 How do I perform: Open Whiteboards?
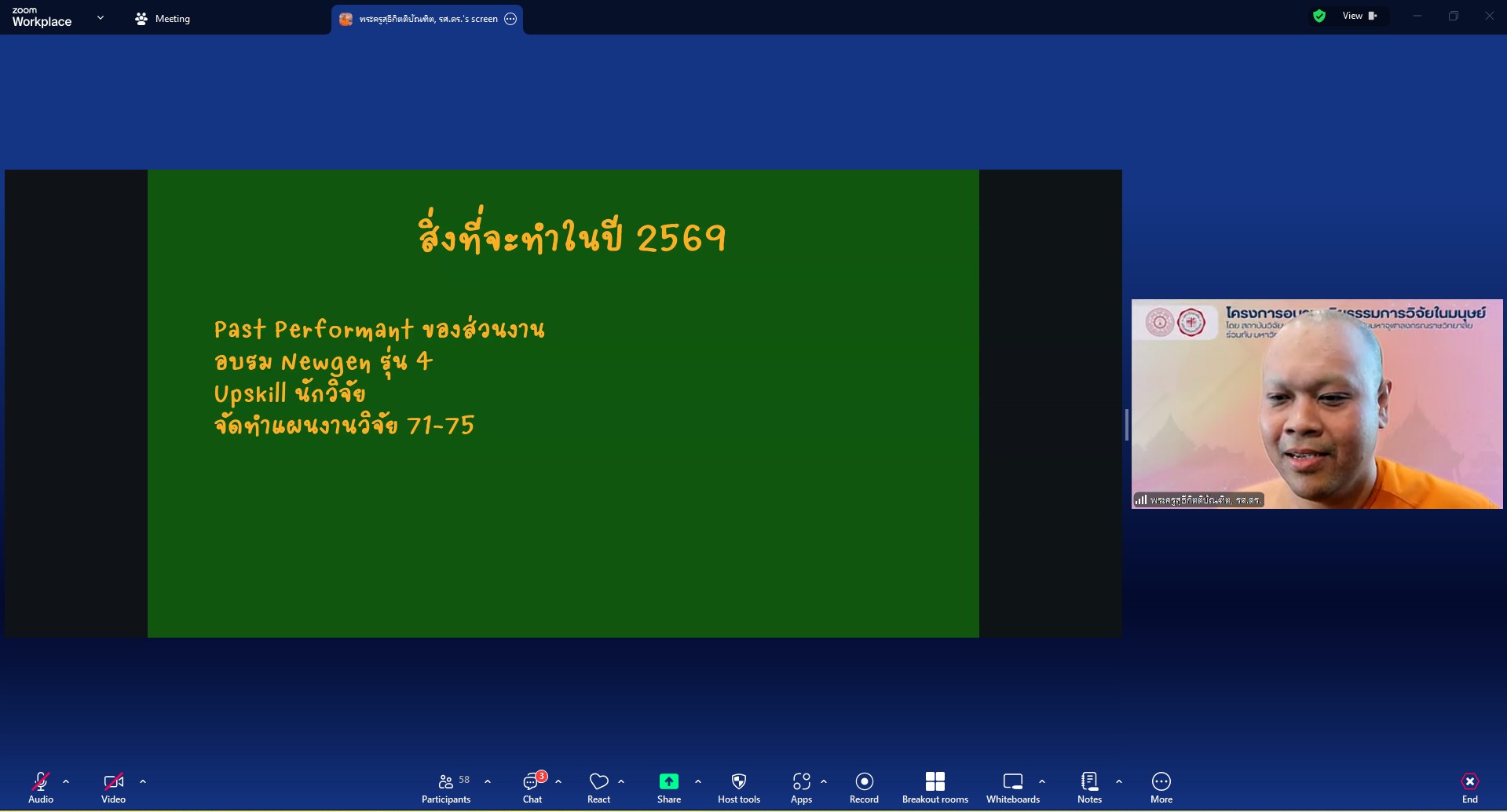[x=1012, y=787]
